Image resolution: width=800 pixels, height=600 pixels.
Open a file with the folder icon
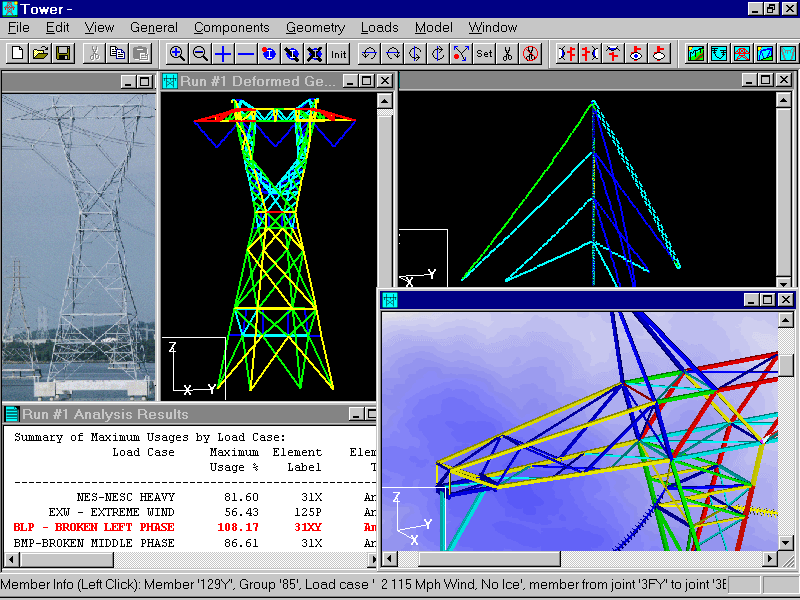40,53
